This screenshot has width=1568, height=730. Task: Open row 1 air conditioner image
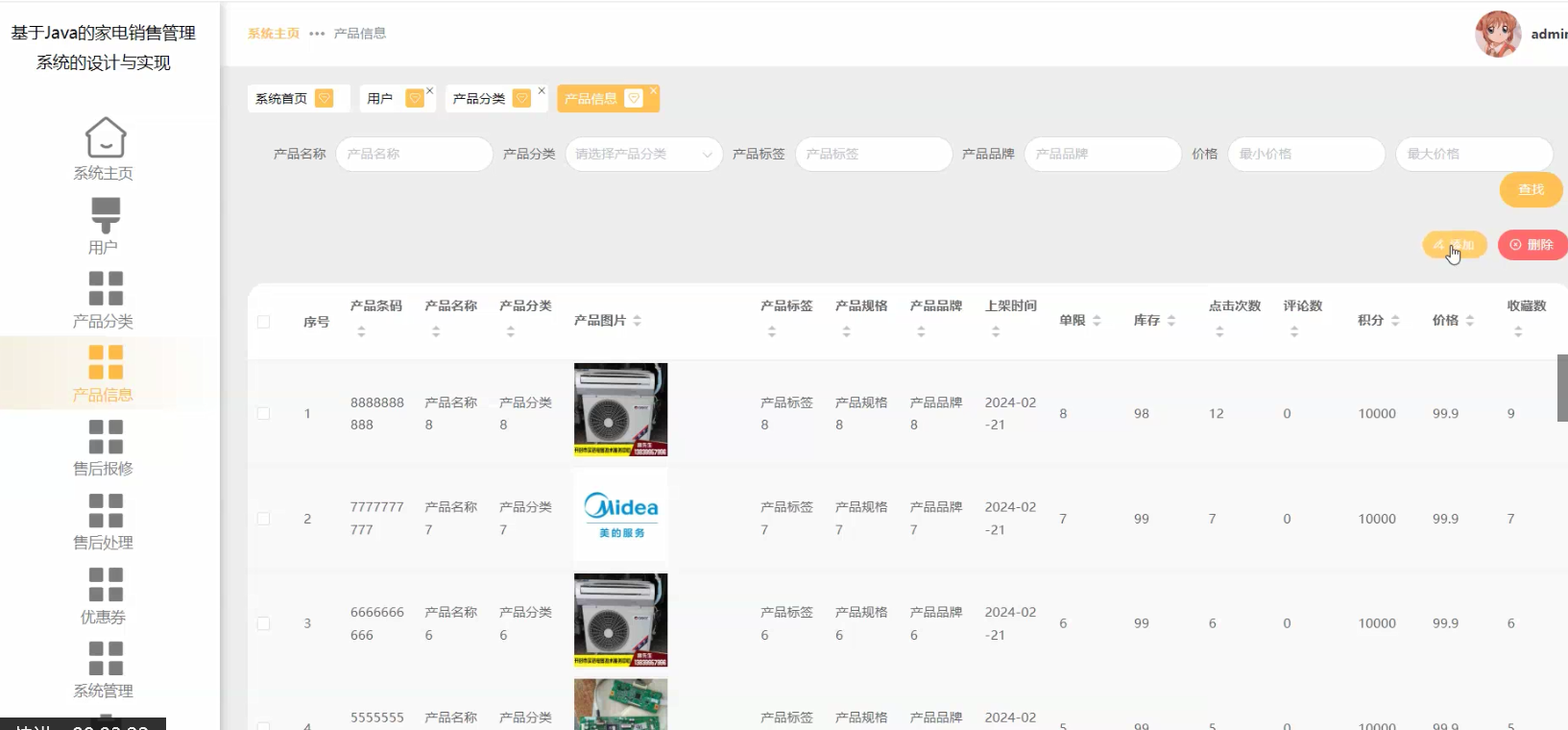620,409
